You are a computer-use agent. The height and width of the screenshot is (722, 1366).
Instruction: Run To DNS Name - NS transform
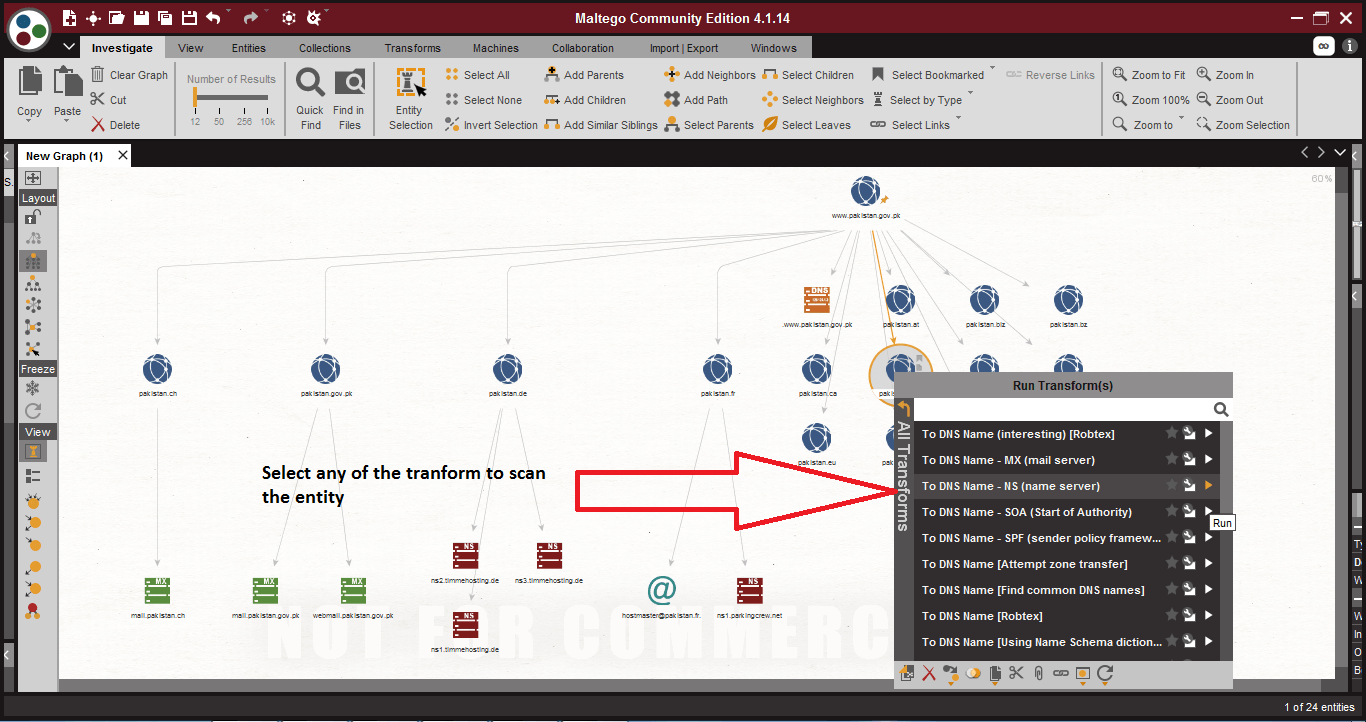(1208, 486)
